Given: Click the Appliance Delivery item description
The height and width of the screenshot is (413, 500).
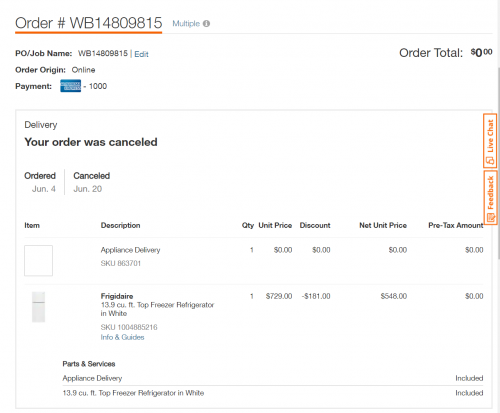Looking at the screenshot, I should pos(130,250).
